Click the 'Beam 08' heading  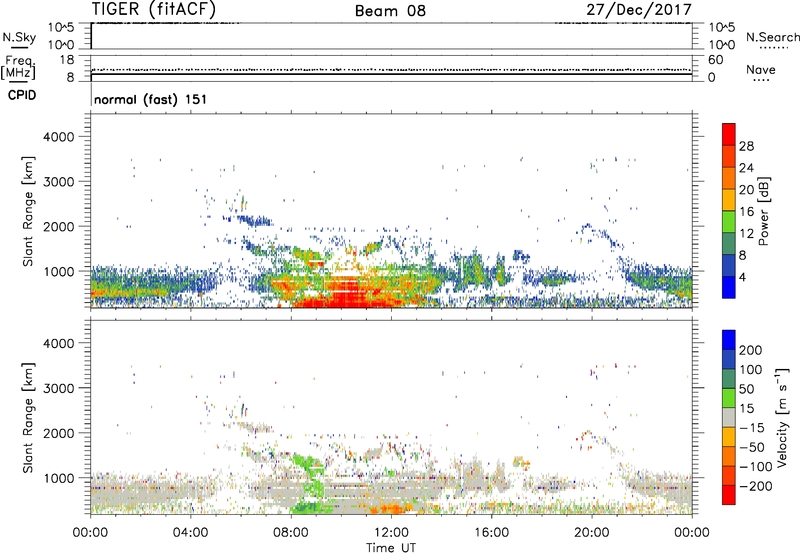pyautogui.click(x=390, y=11)
